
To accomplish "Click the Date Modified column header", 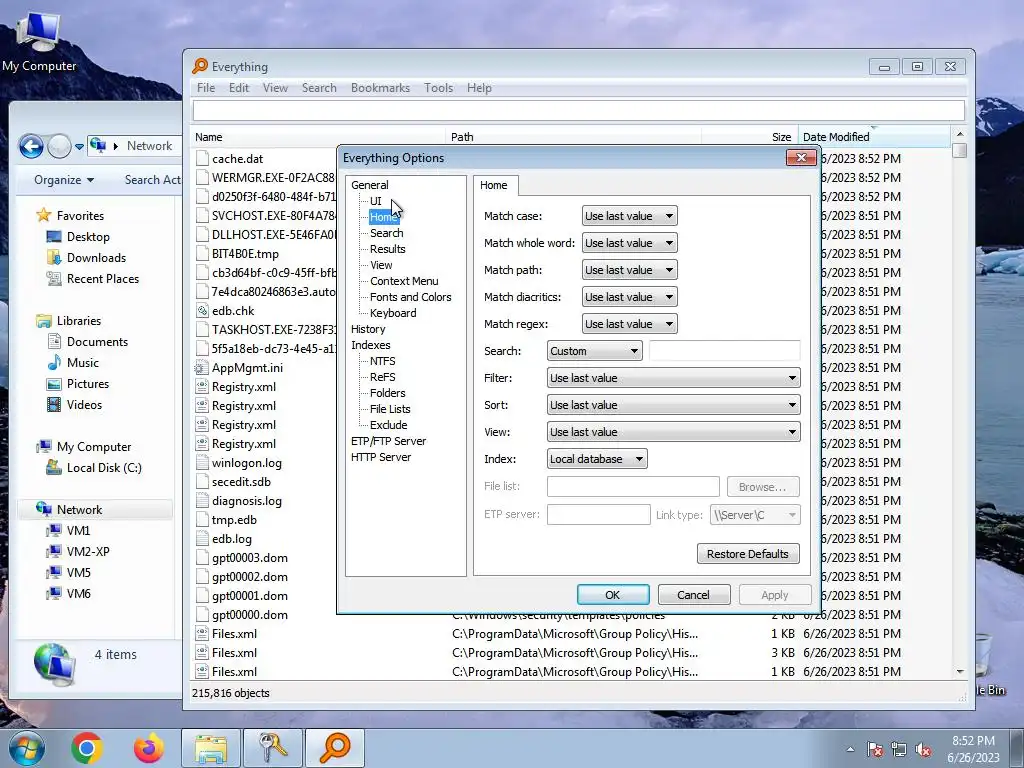I will click(874, 137).
